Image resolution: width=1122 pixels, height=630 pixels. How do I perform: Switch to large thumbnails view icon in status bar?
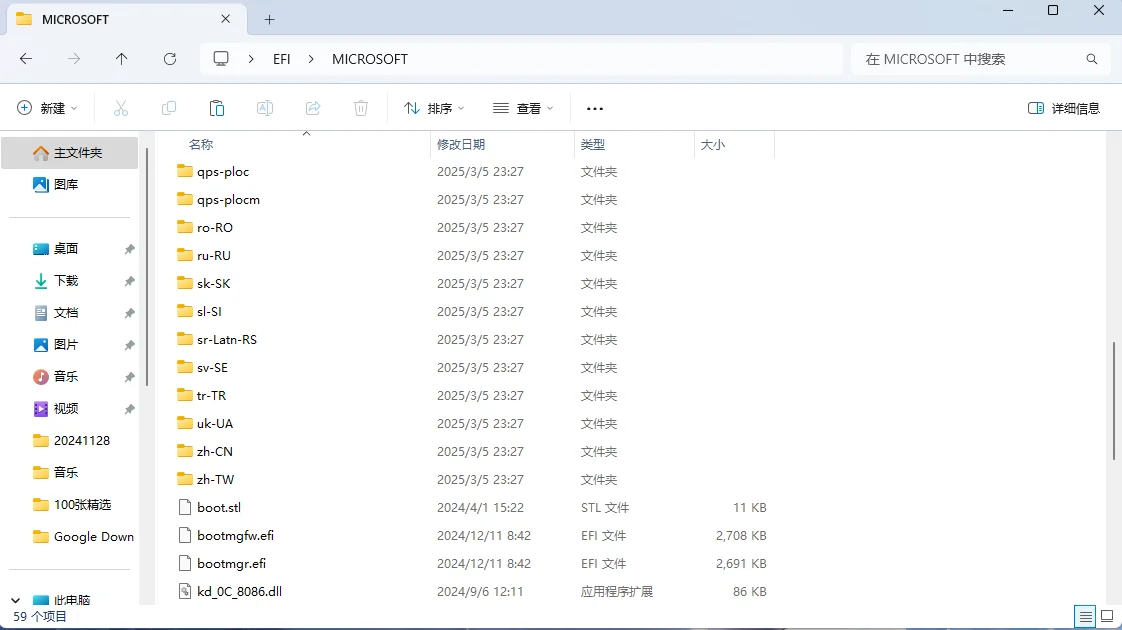pyautogui.click(x=1107, y=616)
